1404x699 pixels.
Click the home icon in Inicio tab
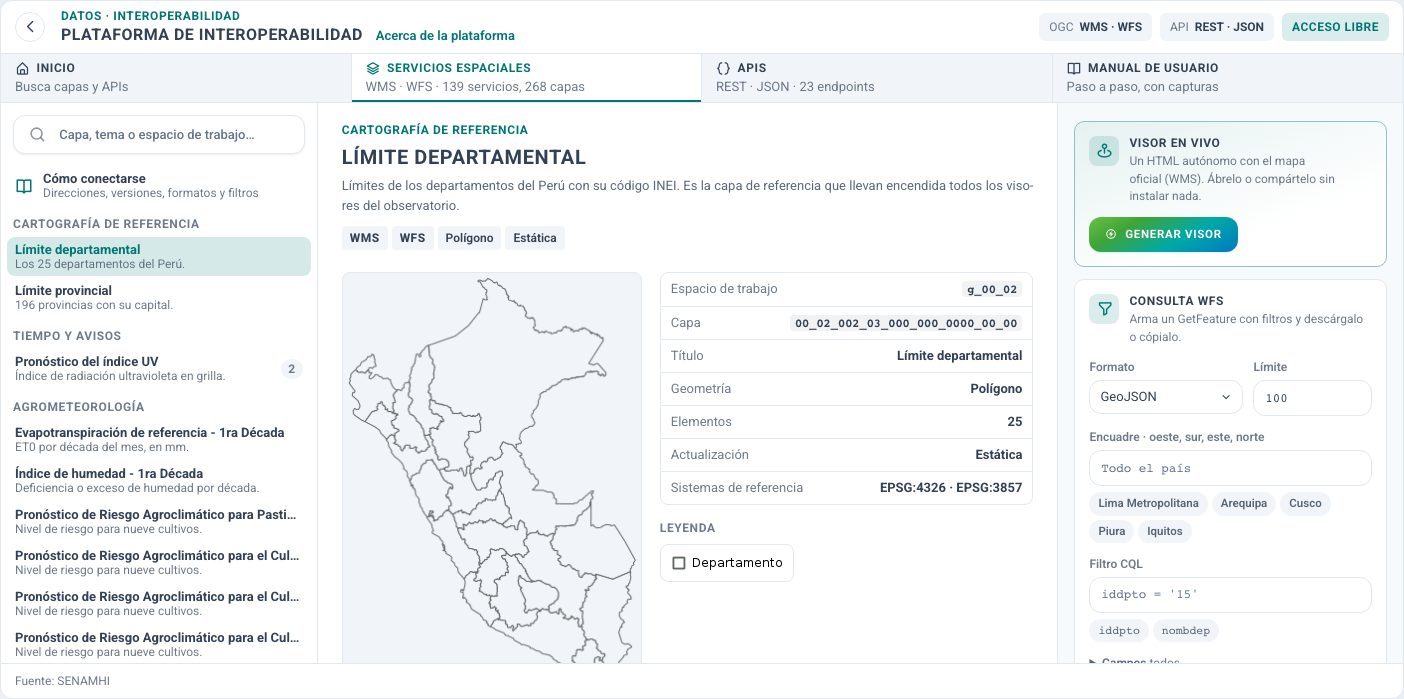(23, 68)
